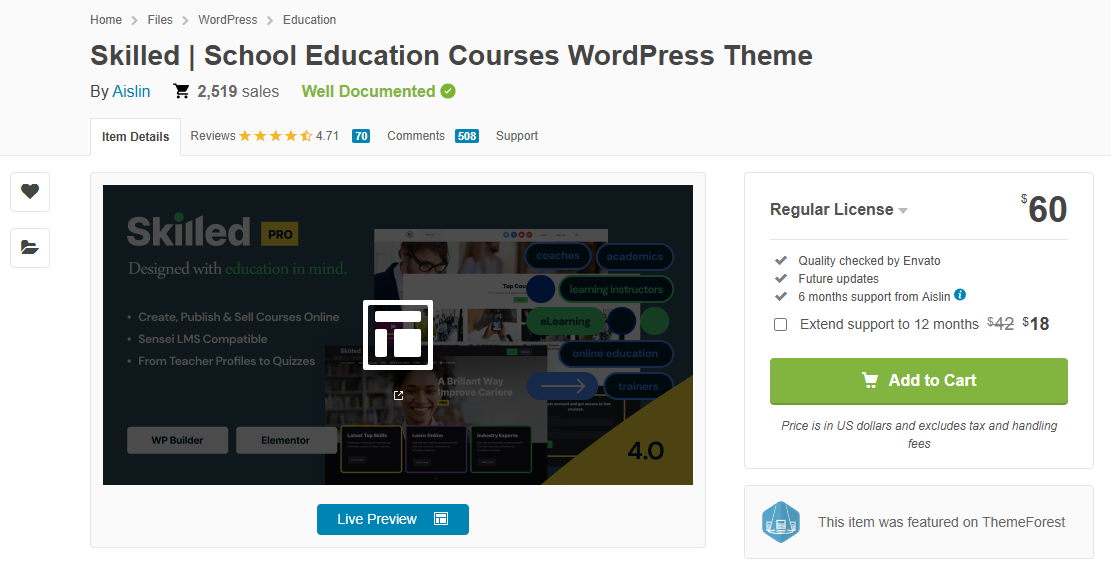
Task: Click the Well Documented green check badge
Action: (x=448, y=91)
